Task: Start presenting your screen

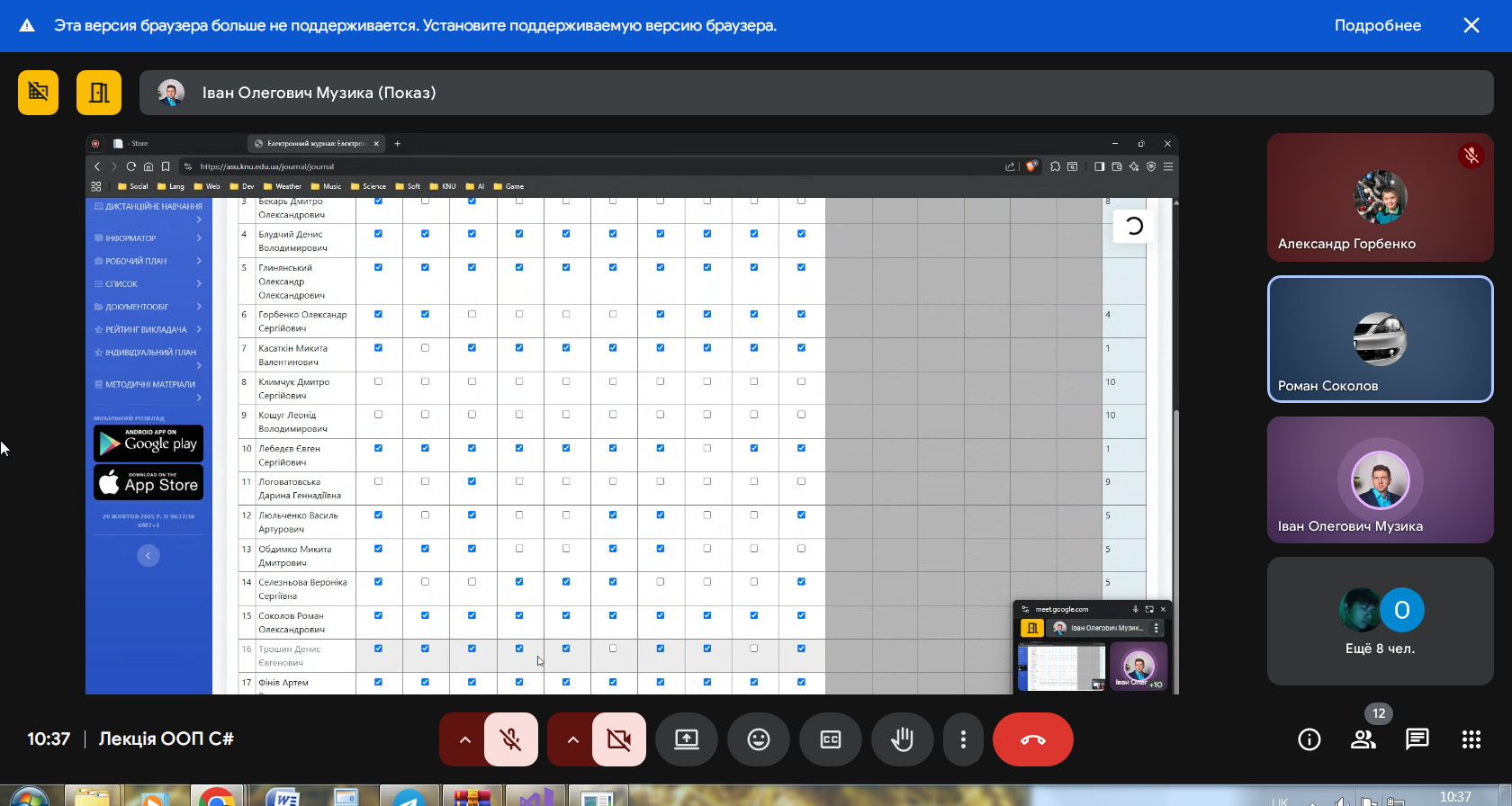Action: click(x=687, y=739)
